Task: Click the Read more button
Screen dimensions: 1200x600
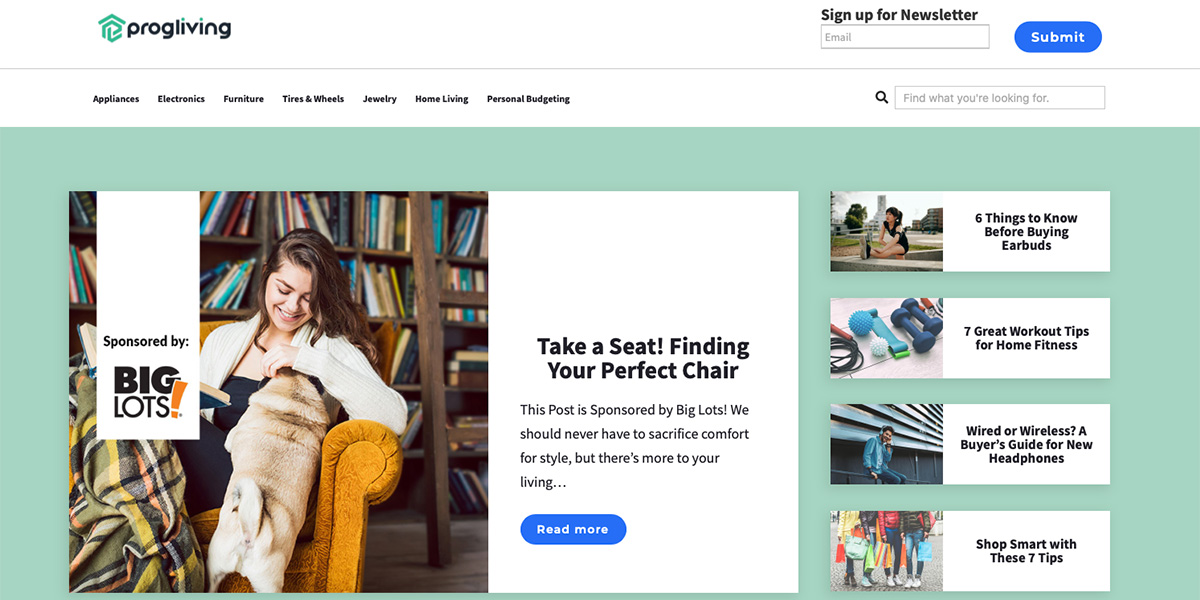Action: click(573, 529)
